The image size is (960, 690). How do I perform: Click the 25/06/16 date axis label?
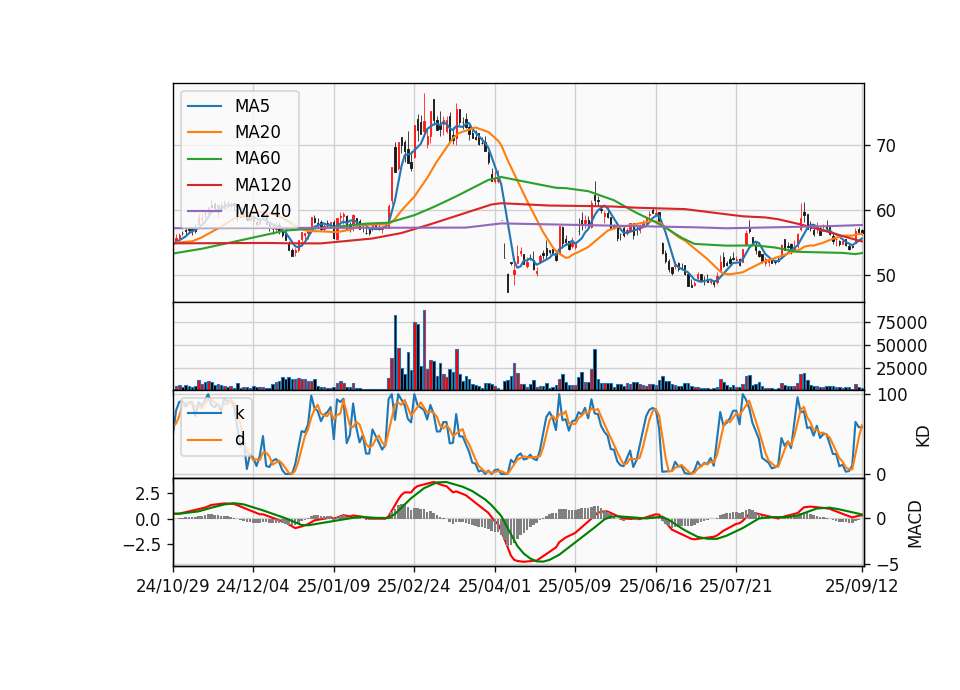click(656, 586)
